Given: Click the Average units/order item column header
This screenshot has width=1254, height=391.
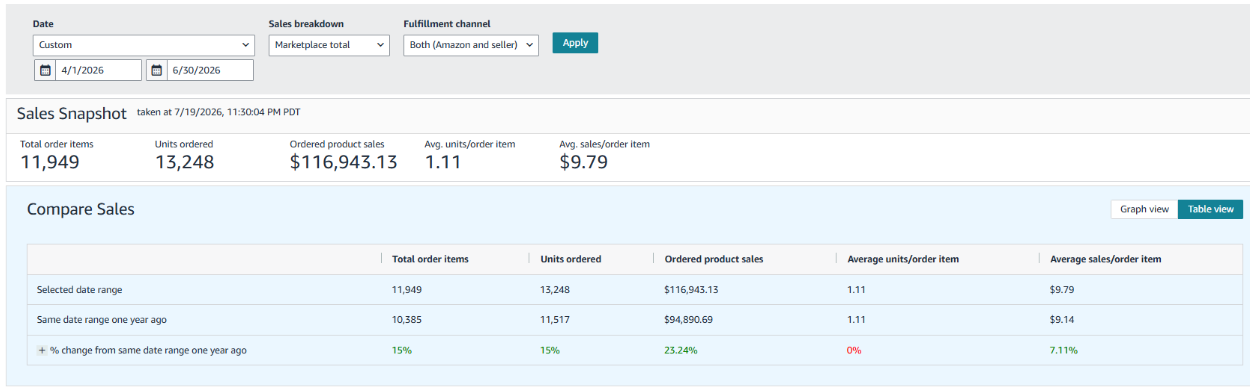Looking at the screenshot, I should 903,259.
